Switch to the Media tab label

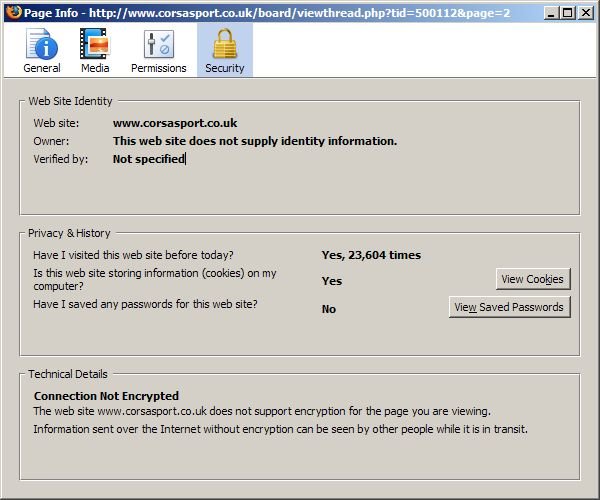tap(95, 68)
